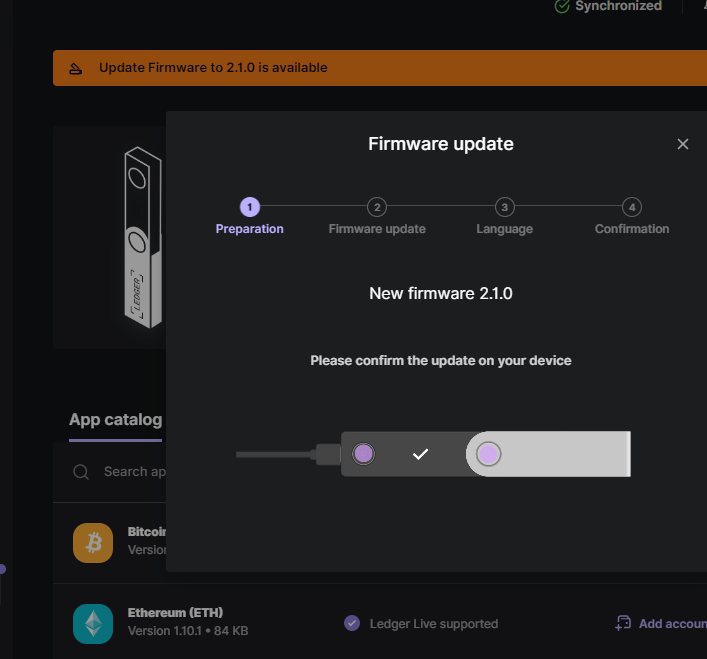The width and height of the screenshot is (707, 659).
Task: Select step 2 Firmware update circle
Action: coord(377,207)
